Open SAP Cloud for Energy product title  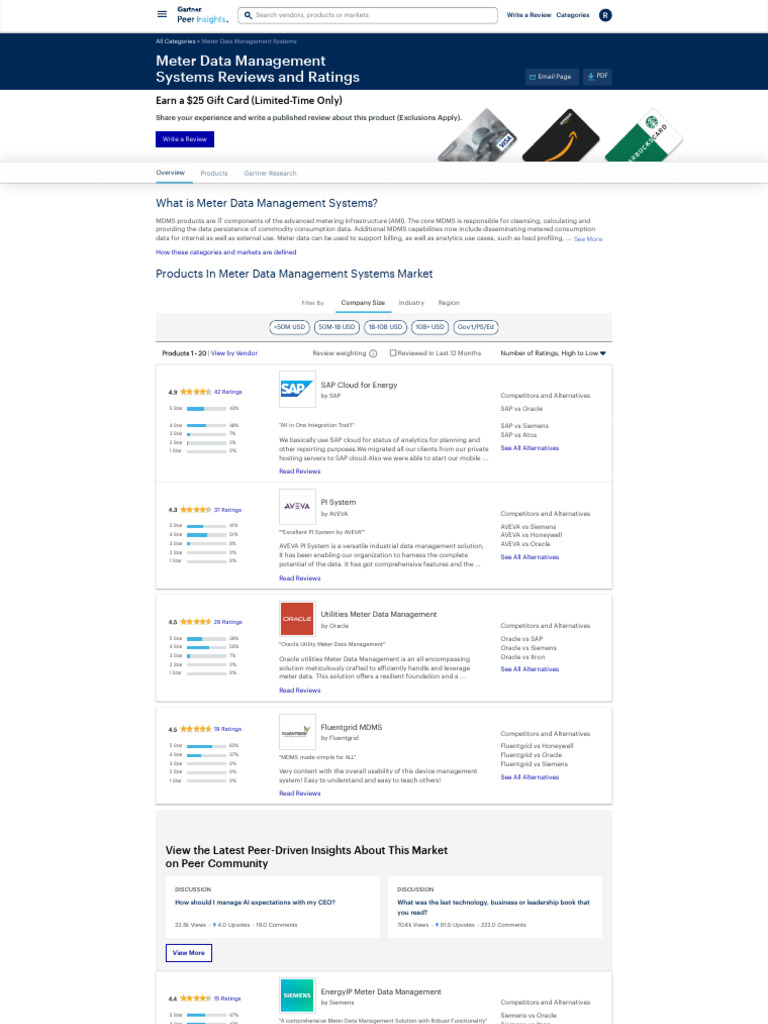coord(359,385)
